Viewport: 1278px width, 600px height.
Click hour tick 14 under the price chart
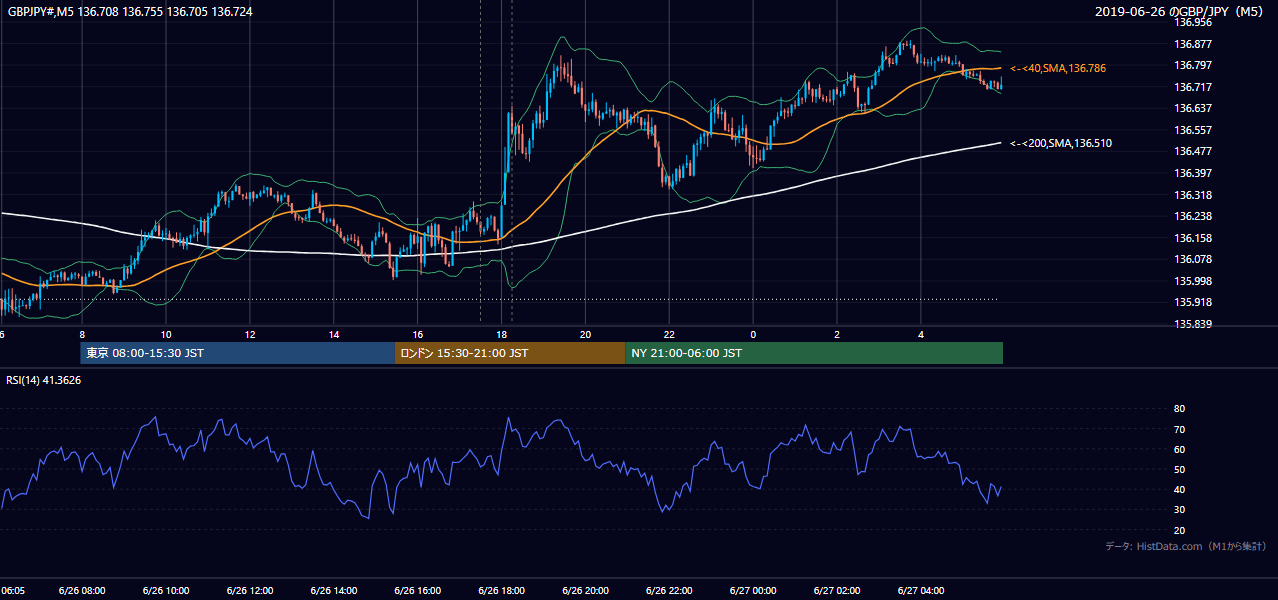pyautogui.click(x=334, y=334)
